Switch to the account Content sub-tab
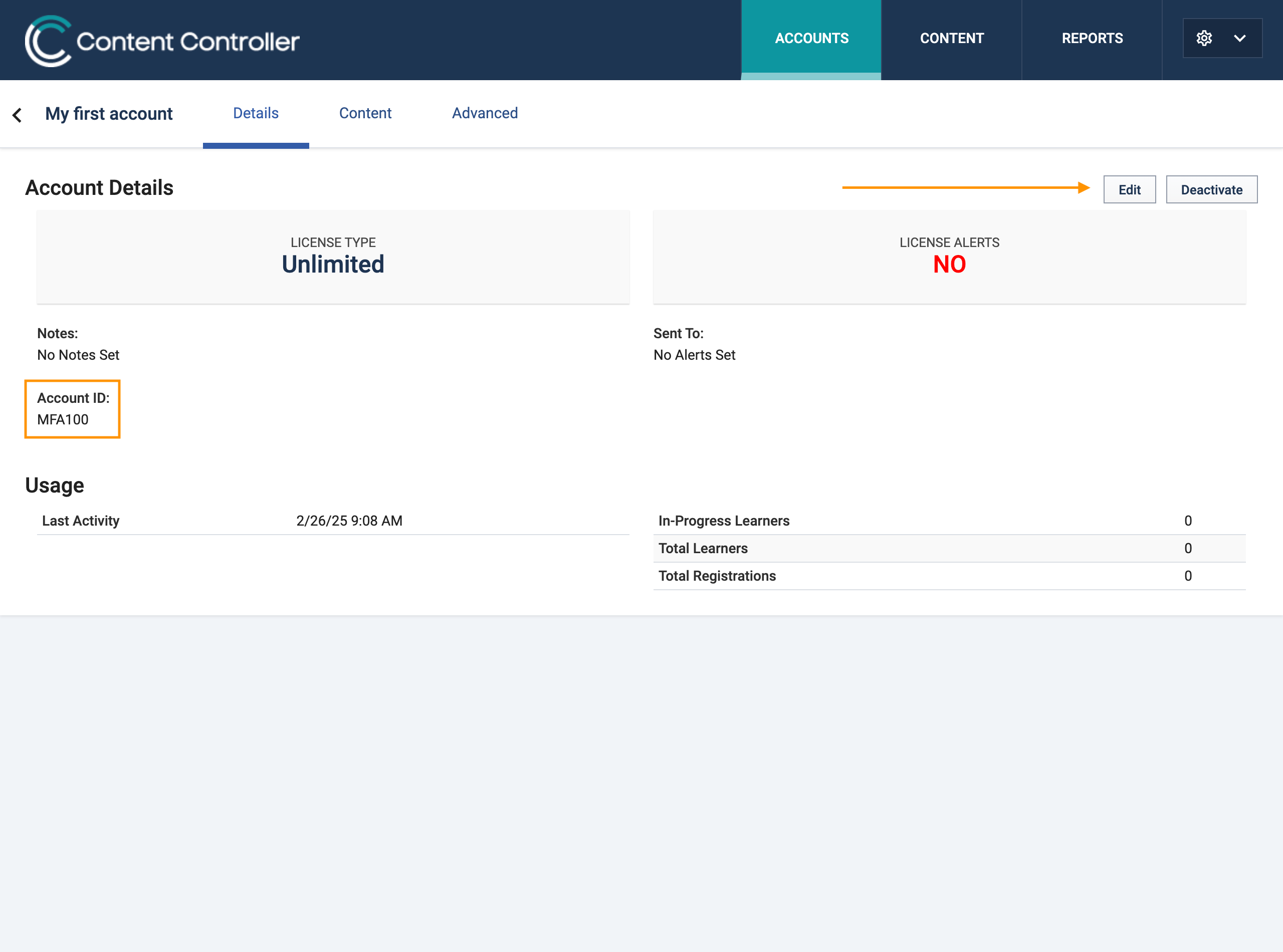The image size is (1283, 952). [x=365, y=113]
